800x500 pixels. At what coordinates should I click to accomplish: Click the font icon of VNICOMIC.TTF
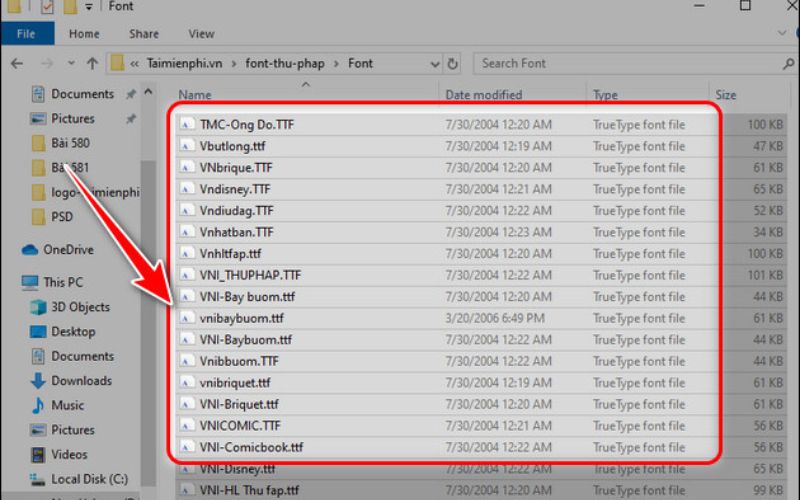point(187,426)
